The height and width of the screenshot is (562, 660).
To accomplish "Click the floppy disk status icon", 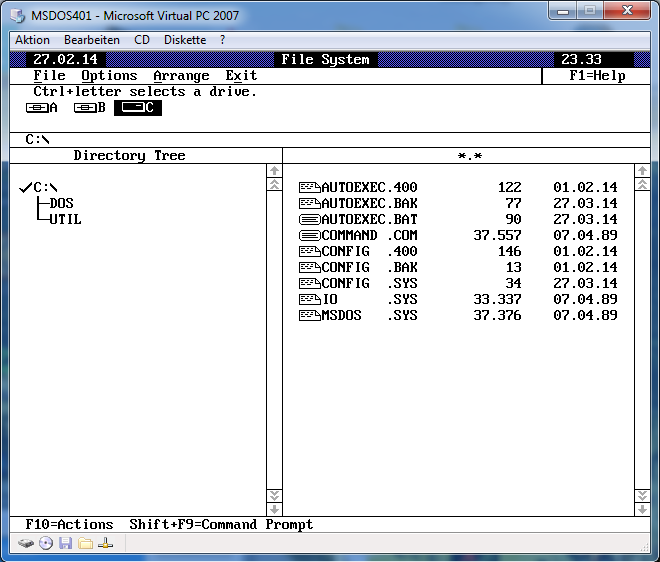I will pyautogui.click(x=65, y=543).
